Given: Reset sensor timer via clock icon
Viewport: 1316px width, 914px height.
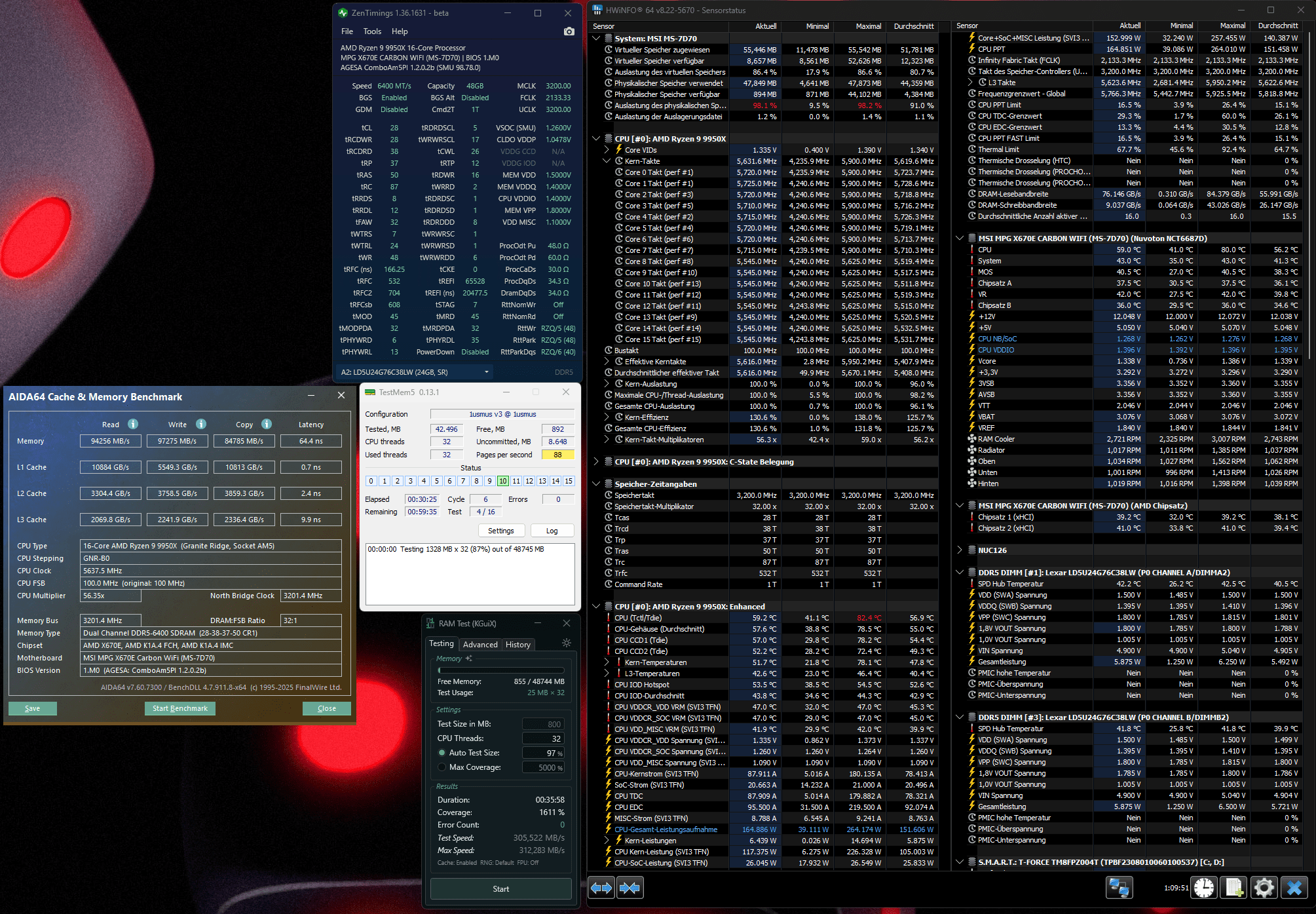Looking at the screenshot, I should point(1204,888).
